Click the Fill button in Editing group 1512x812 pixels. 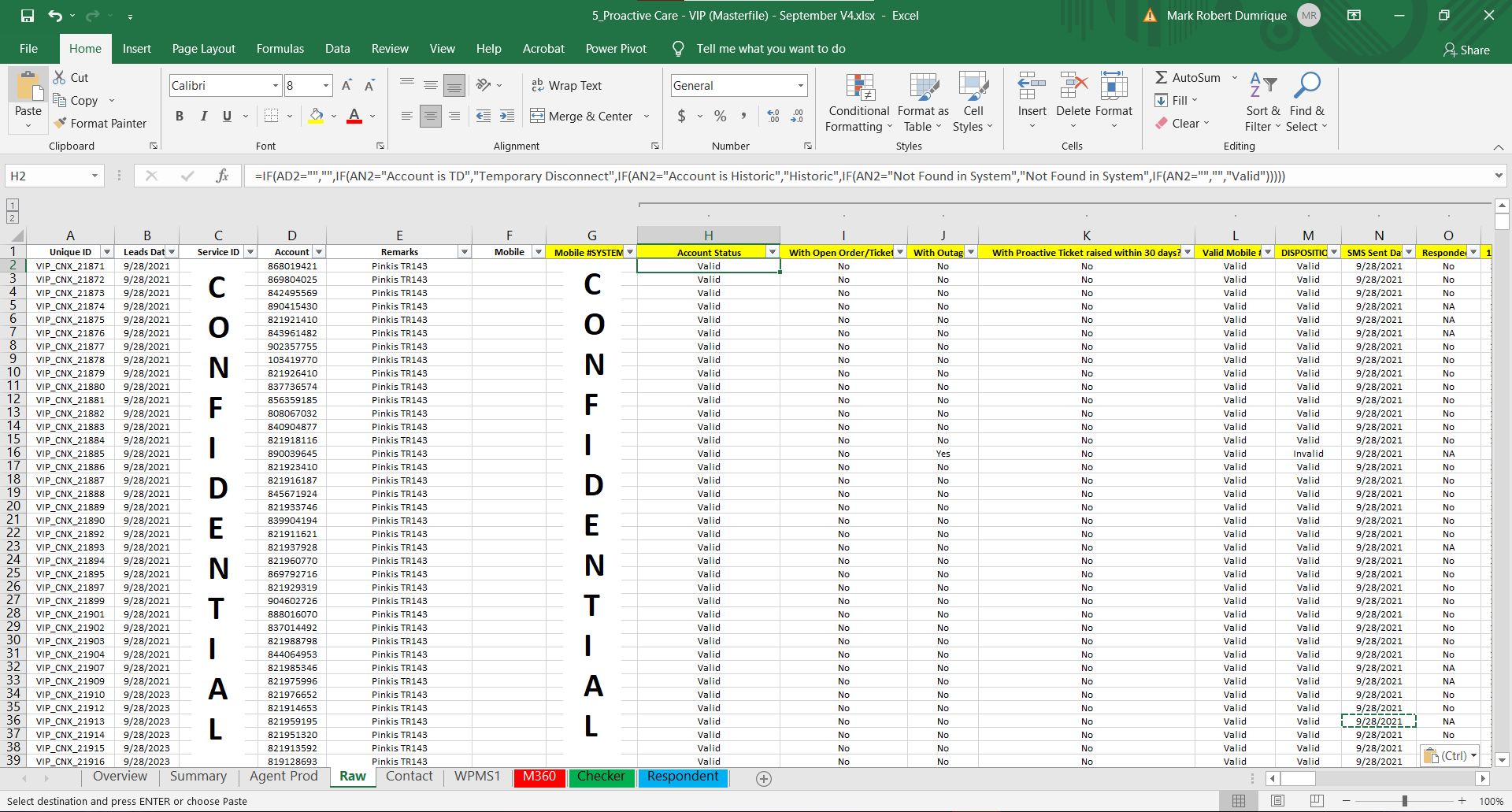pyautogui.click(x=1175, y=100)
